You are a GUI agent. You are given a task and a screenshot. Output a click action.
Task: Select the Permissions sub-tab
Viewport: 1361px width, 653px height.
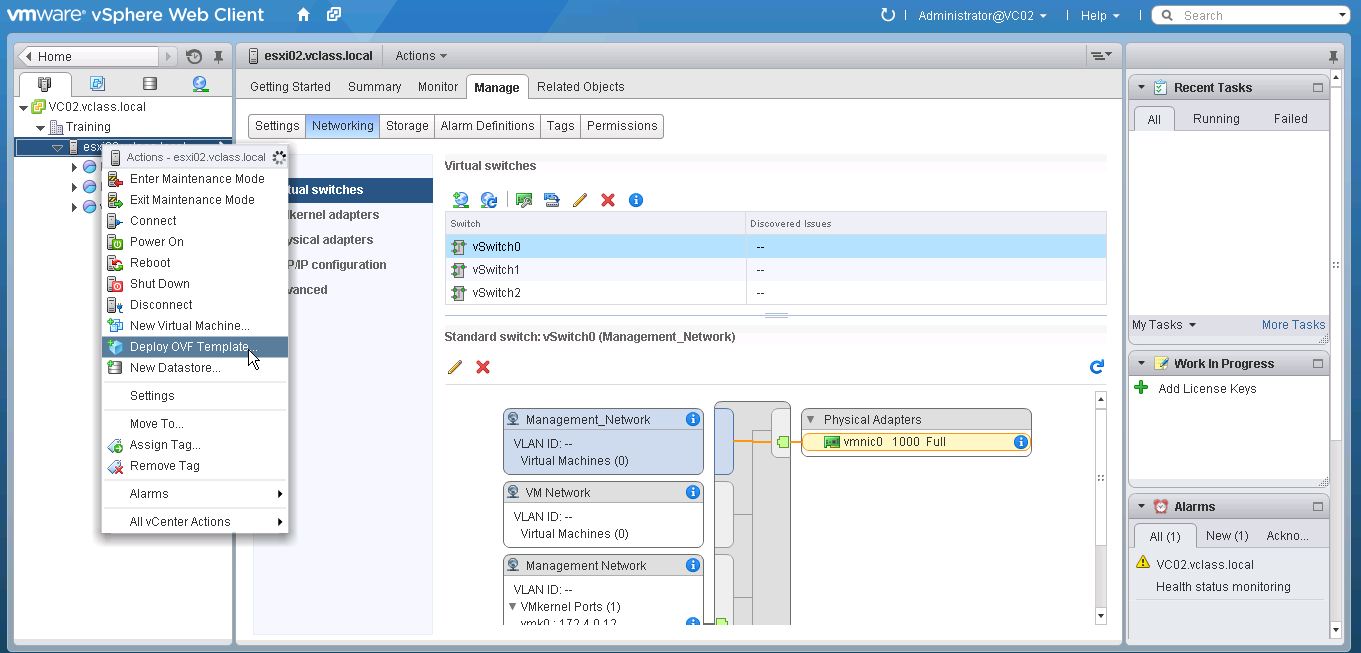click(x=622, y=126)
